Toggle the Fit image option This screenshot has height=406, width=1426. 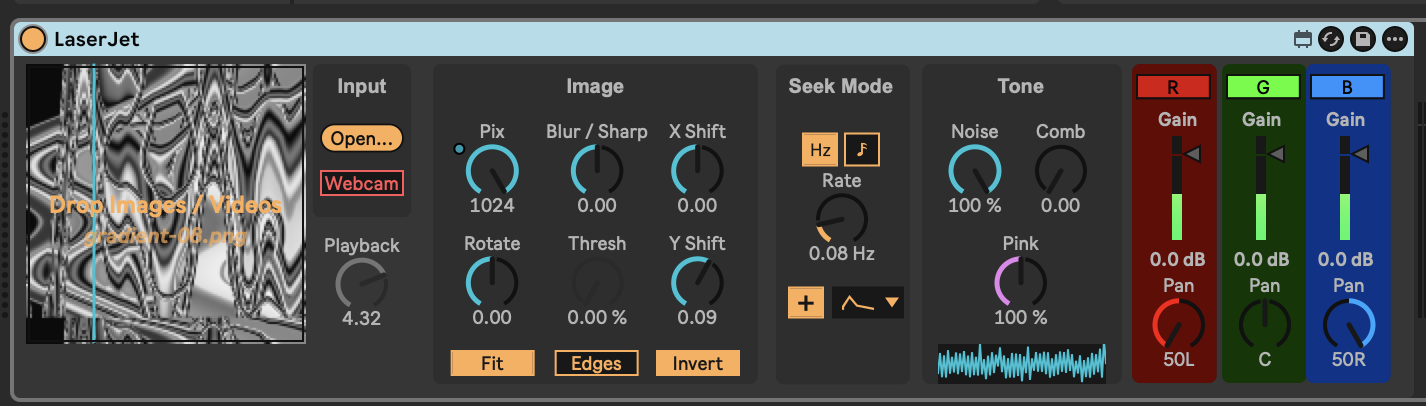(492, 363)
